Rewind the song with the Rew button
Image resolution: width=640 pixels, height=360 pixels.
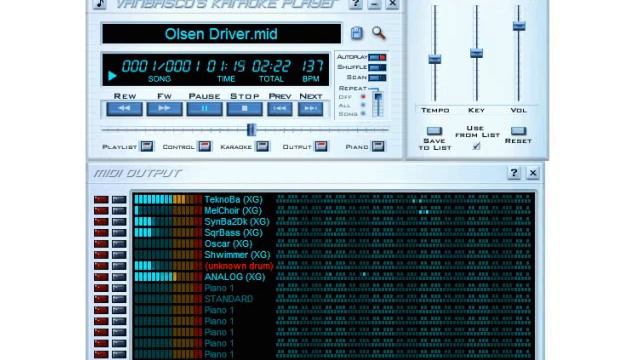(x=124, y=109)
